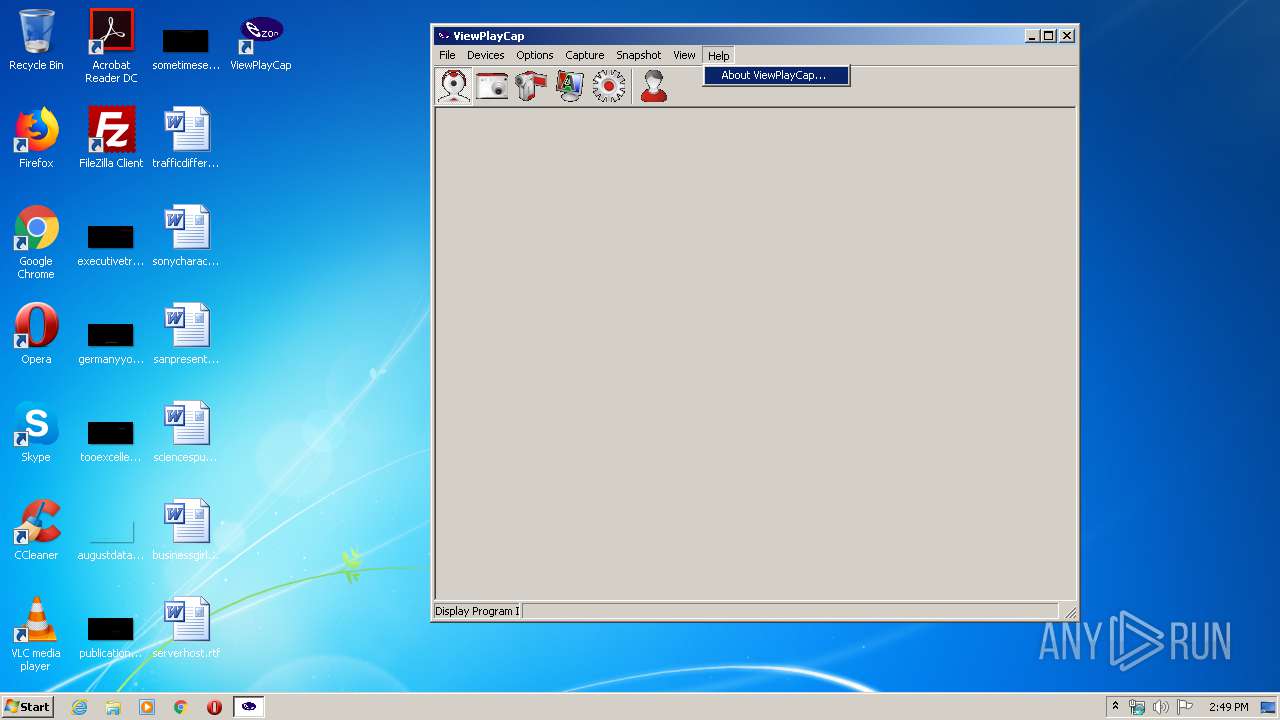Select the Recycle Bin desktop icon
The height and width of the screenshot is (720, 1280).
[x=36, y=40]
